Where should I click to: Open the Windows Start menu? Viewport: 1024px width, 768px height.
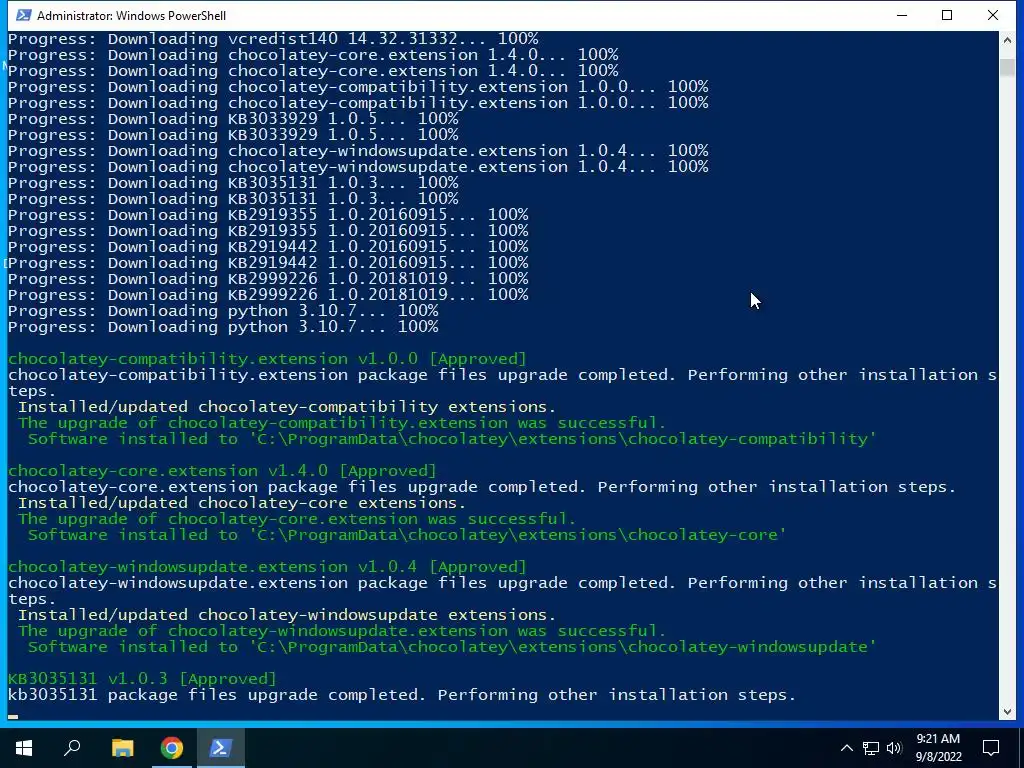pos(24,748)
